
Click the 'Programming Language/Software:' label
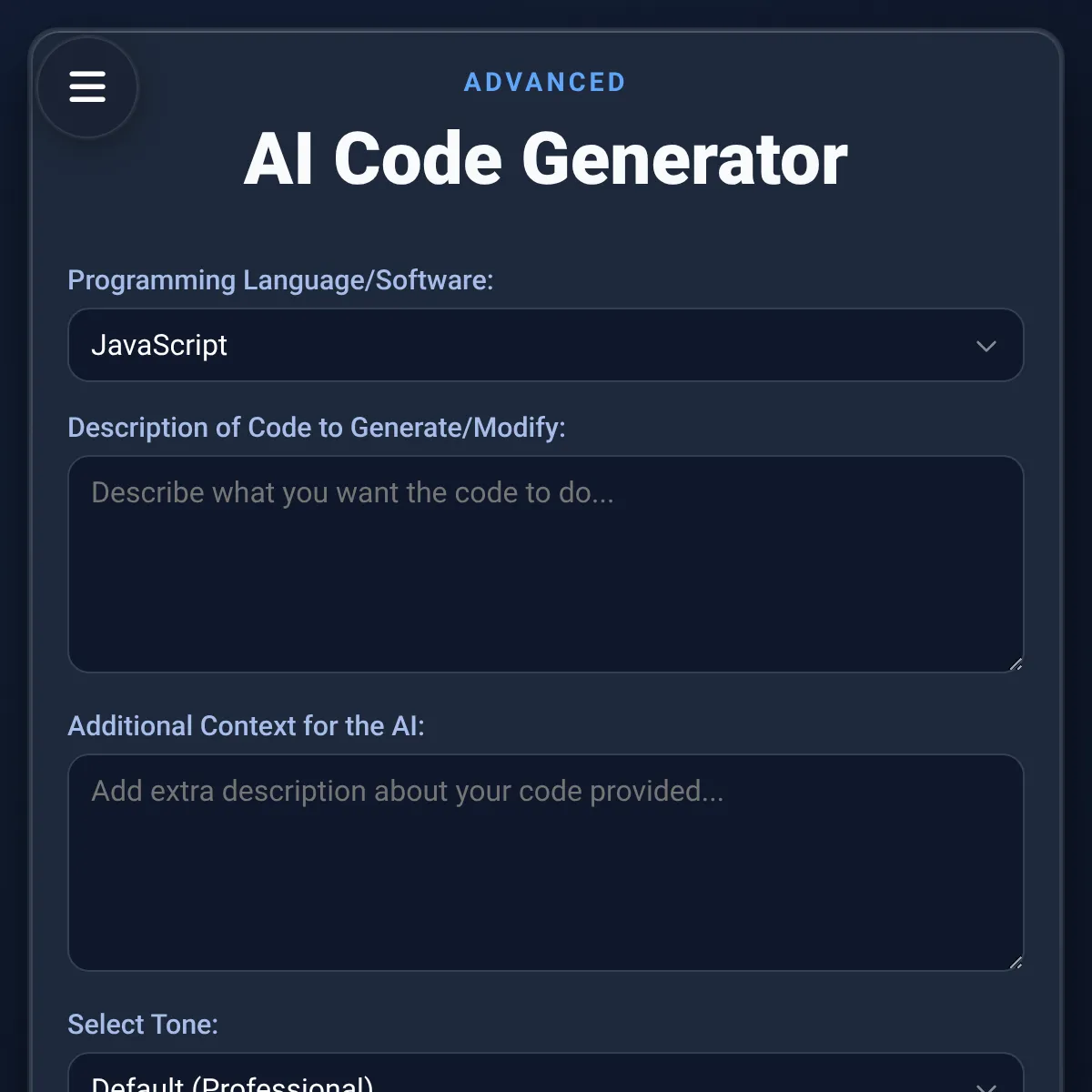pyautogui.click(x=280, y=280)
